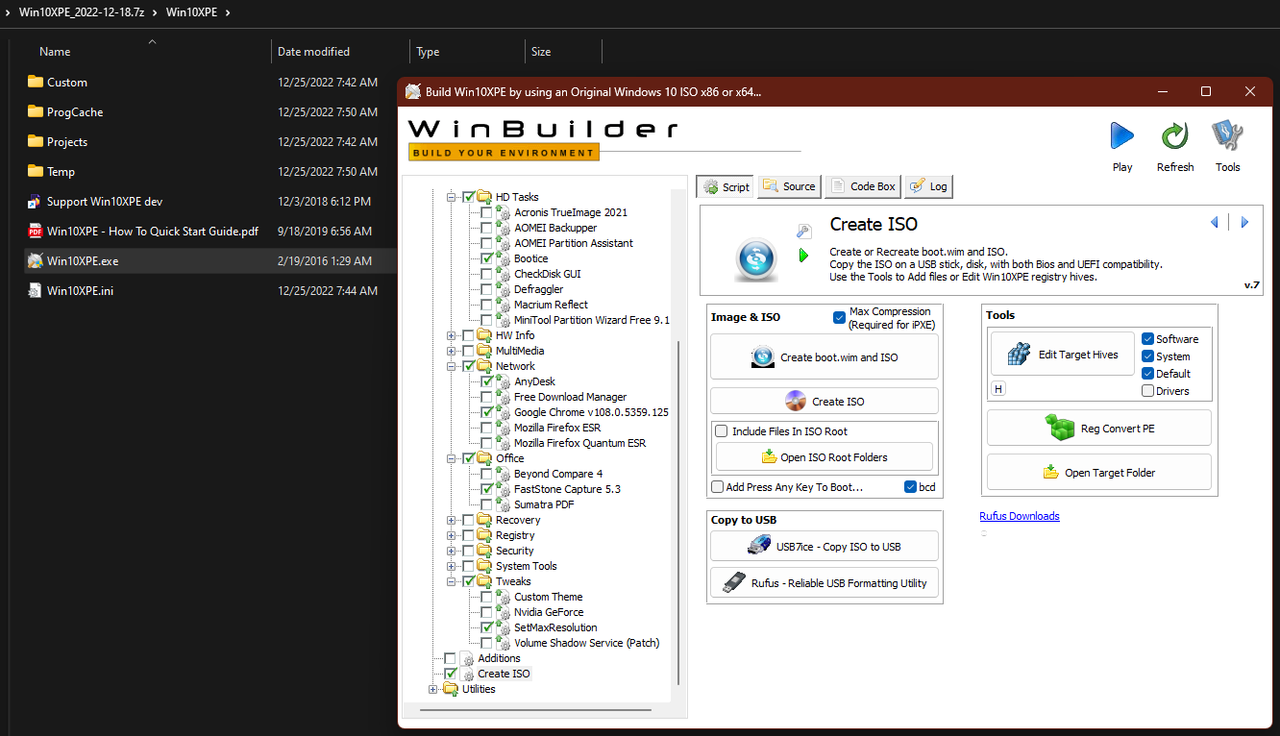Click the wrench-and-key edit script icon
The height and width of the screenshot is (736, 1280).
coord(804,231)
